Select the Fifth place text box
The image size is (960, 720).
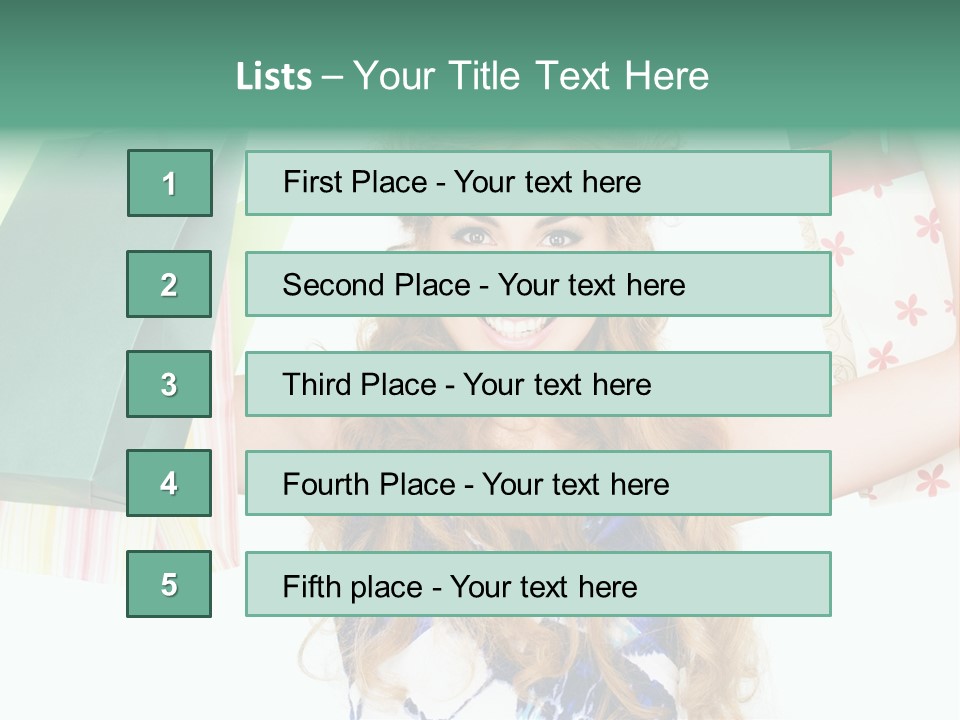click(x=538, y=584)
